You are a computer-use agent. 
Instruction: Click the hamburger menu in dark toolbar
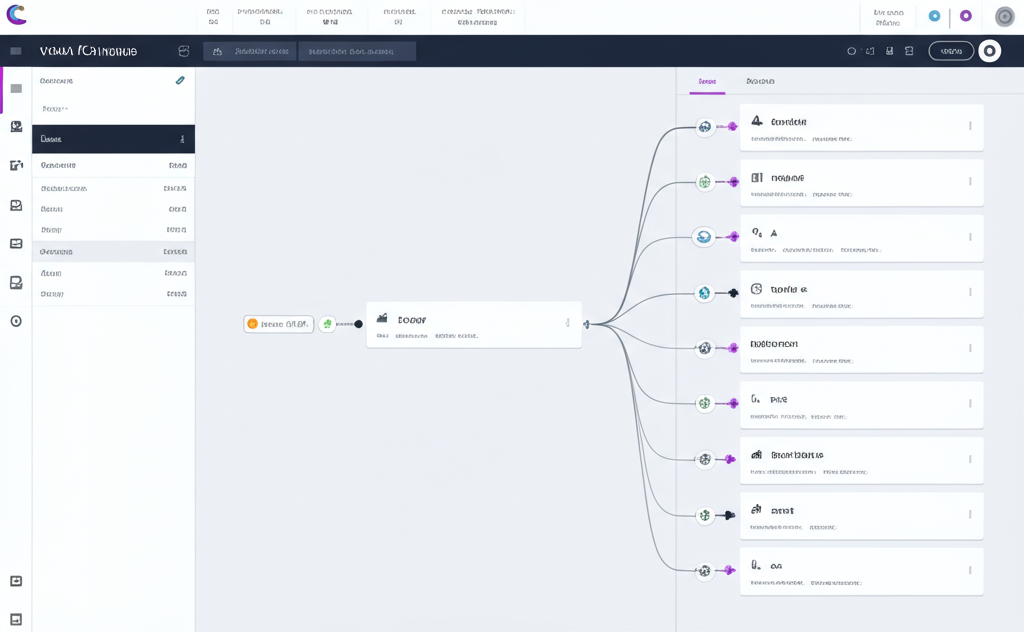pos(16,51)
